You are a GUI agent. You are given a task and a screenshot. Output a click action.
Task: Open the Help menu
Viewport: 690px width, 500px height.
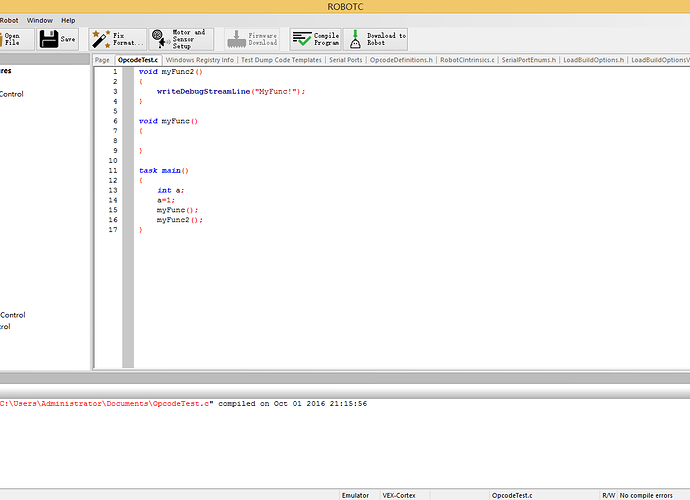pos(68,20)
